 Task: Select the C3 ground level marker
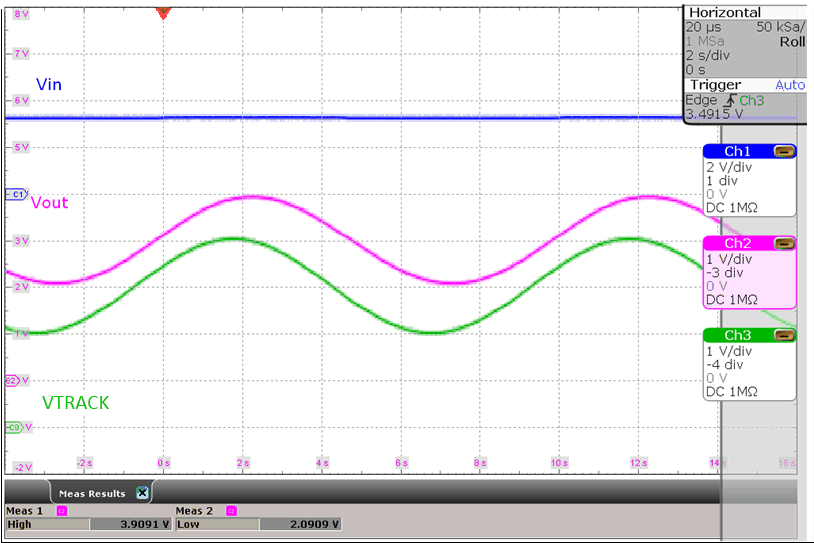click(14, 427)
